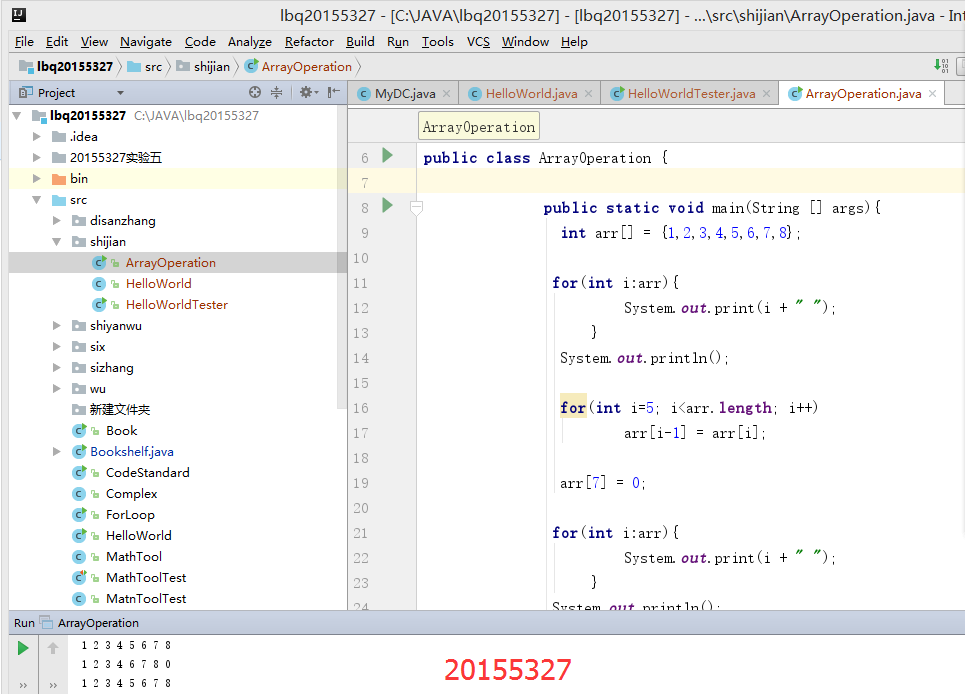
Task: Click the Collapse All icon in Project panel
Action: pos(276,92)
